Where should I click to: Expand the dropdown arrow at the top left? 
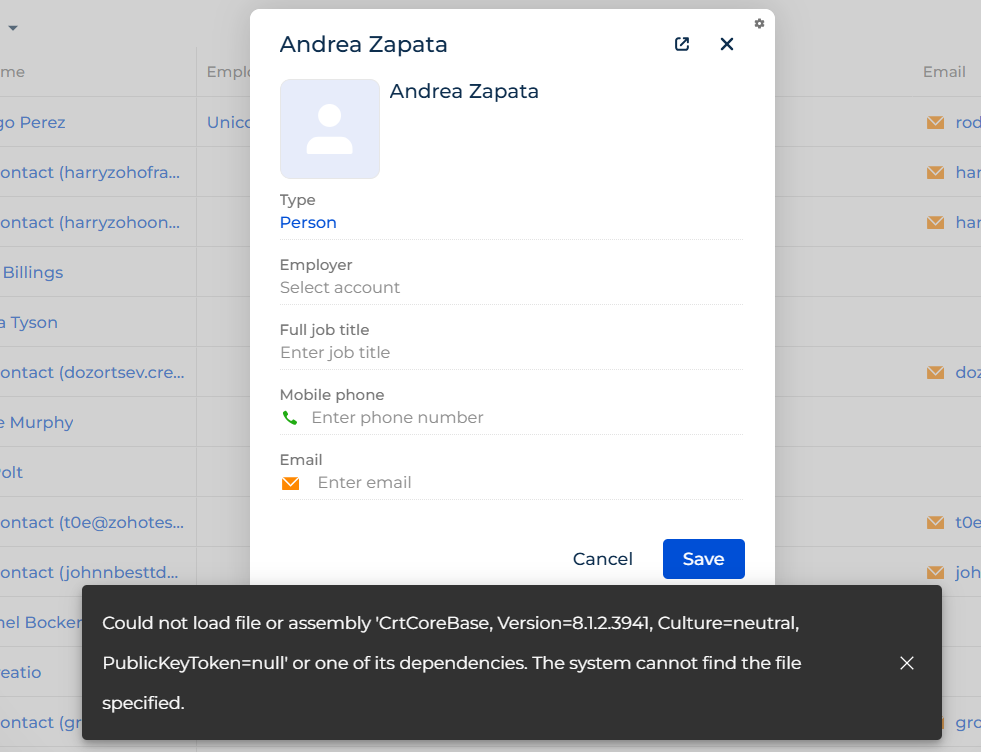[x=13, y=28]
